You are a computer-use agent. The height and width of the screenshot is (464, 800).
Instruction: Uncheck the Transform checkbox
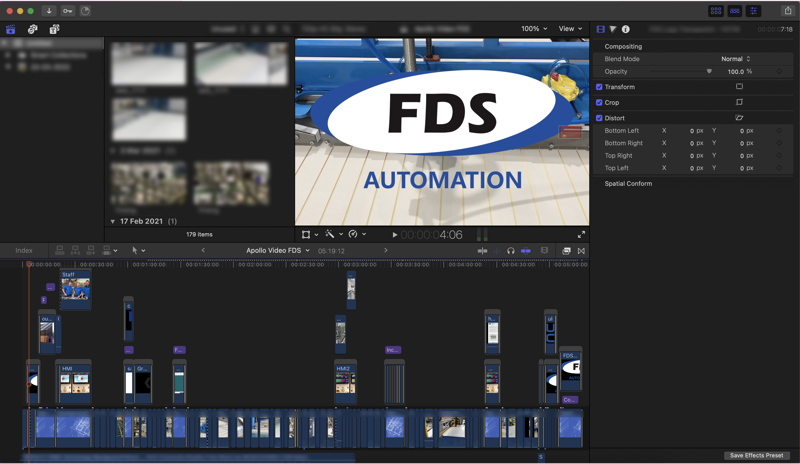pyautogui.click(x=599, y=87)
